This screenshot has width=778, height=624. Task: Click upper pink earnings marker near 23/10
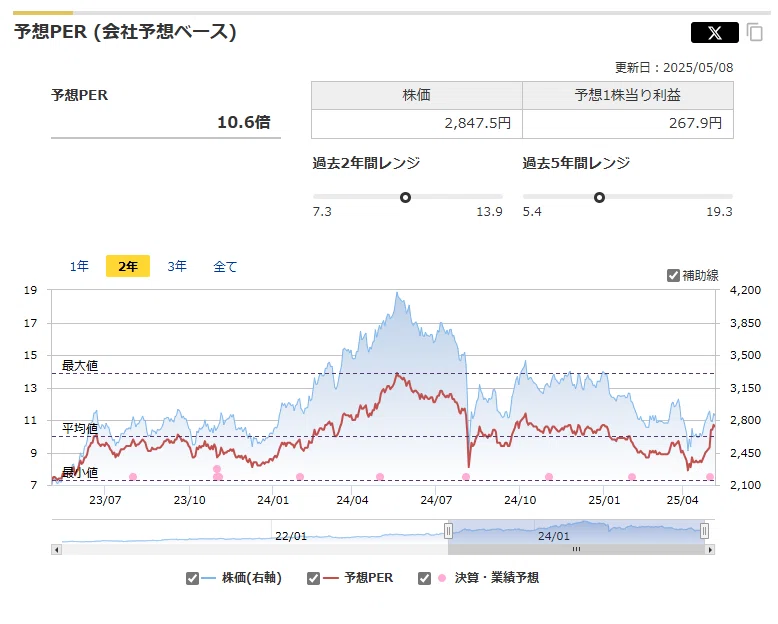click(217, 469)
